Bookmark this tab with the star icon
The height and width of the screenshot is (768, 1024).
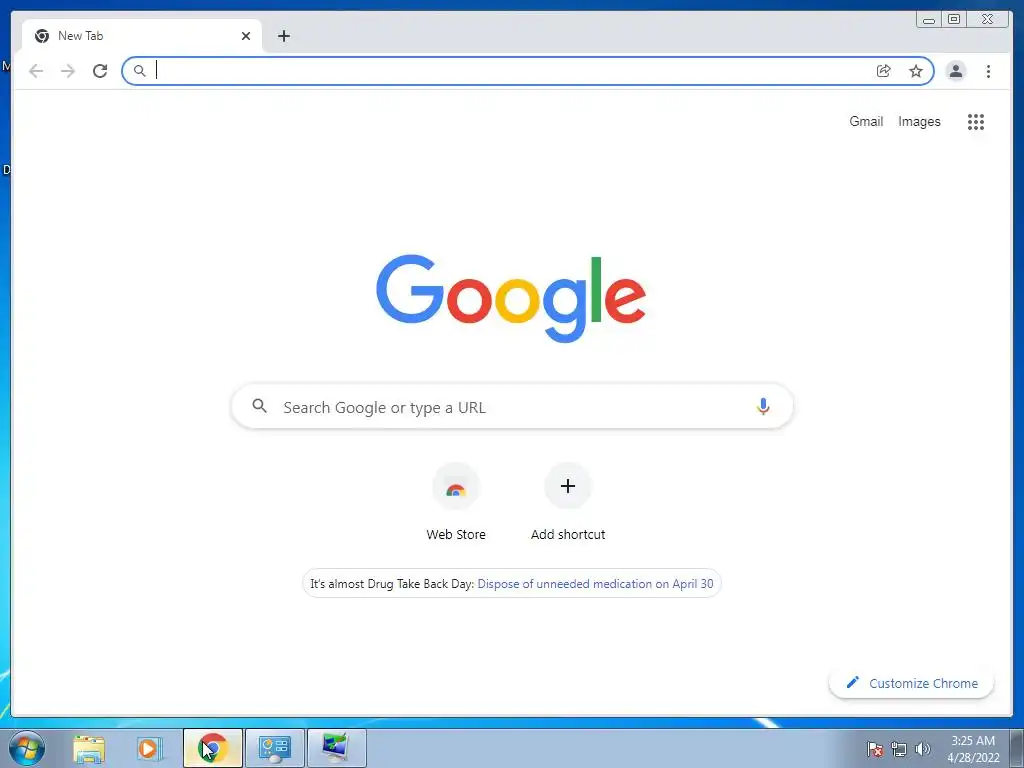[x=916, y=71]
